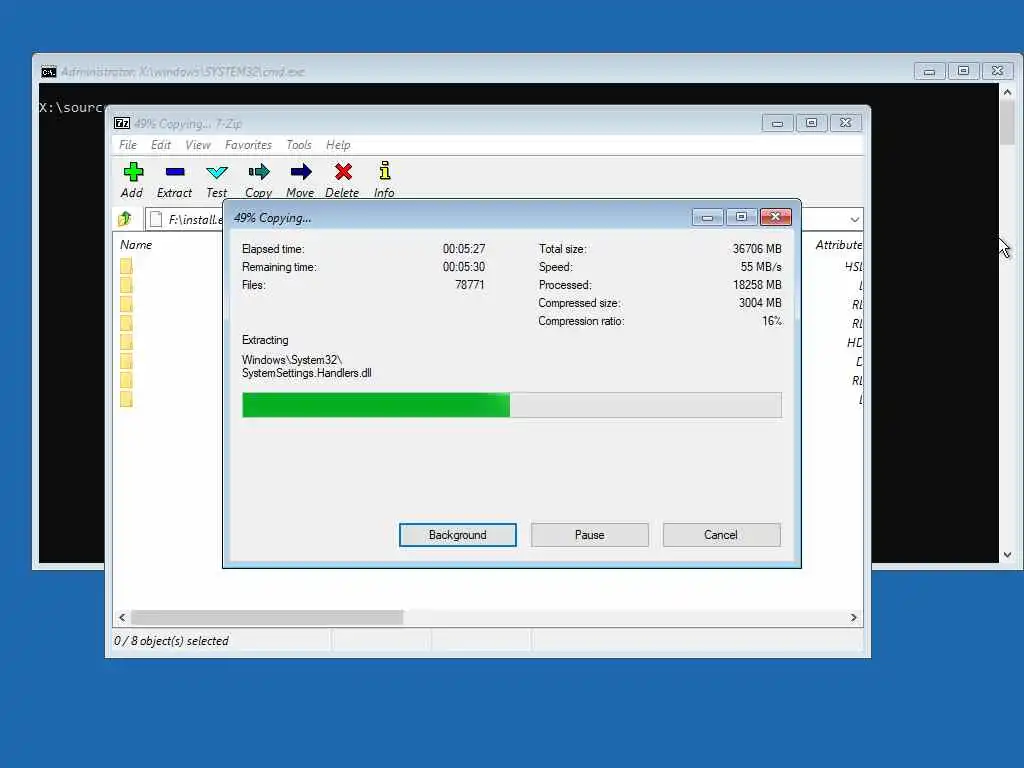Select the second folder icon in the file list
The width and height of the screenshot is (1024, 768).
click(126, 285)
